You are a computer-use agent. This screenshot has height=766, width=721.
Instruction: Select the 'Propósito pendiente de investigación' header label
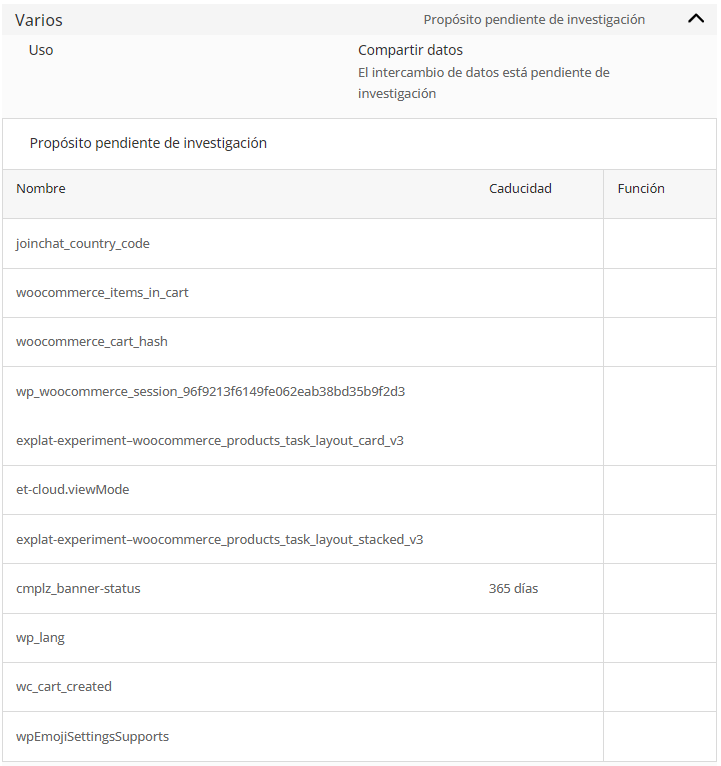coord(534,20)
